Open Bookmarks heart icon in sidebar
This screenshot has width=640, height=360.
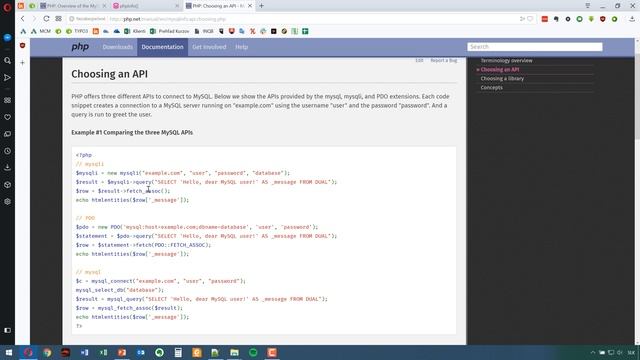tap(7, 117)
